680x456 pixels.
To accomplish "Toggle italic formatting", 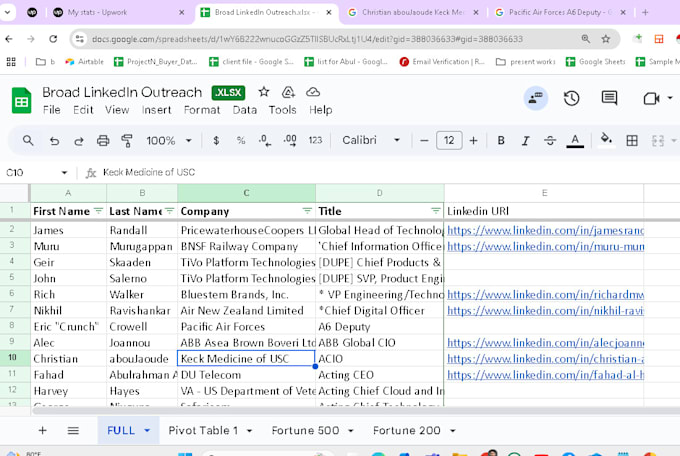I will pyautogui.click(x=524, y=141).
